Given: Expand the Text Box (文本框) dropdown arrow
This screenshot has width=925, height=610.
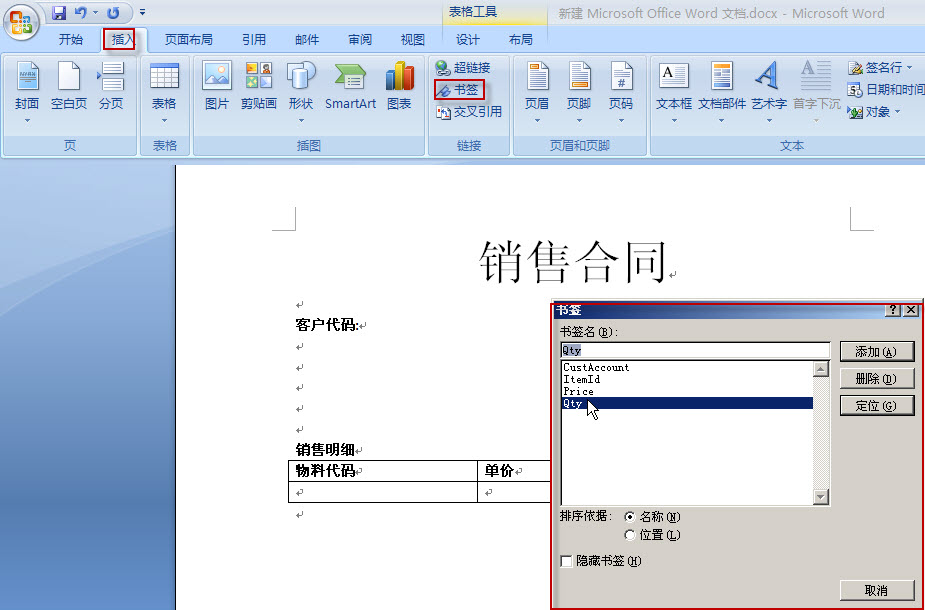Looking at the screenshot, I should [674, 120].
